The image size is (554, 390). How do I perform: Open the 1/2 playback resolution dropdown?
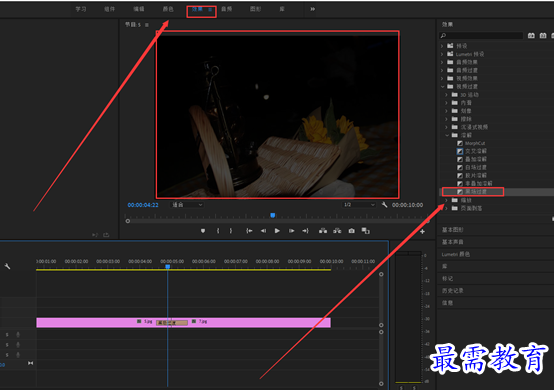(359, 205)
